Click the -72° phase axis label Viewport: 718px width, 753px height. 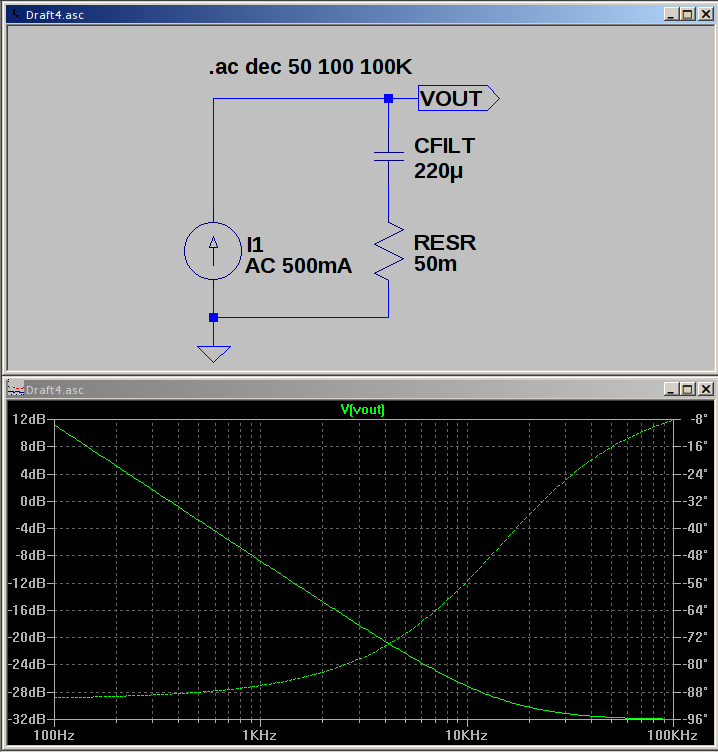click(x=695, y=637)
